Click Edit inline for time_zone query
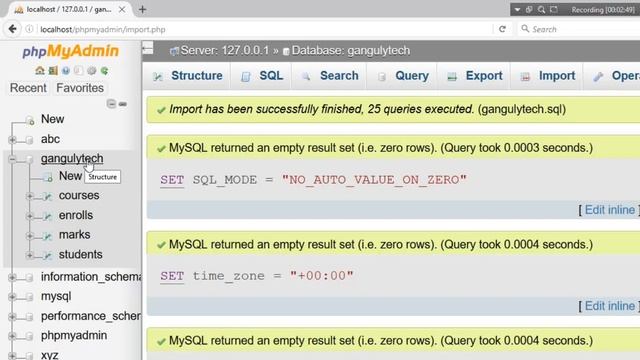This screenshot has height=360, width=640. [x=610, y=306]
